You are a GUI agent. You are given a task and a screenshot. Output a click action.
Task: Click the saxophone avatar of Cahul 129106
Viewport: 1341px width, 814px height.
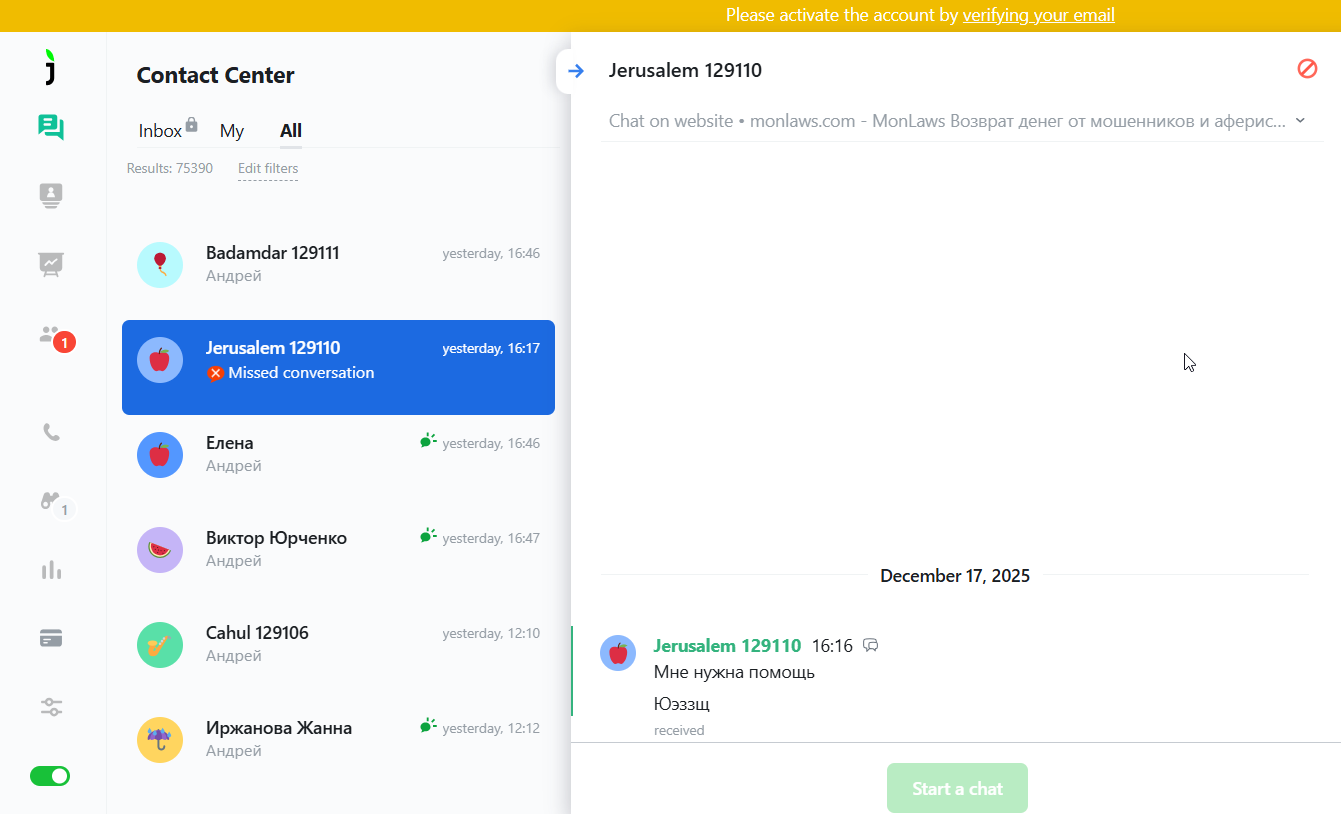[x=160, y=645]
